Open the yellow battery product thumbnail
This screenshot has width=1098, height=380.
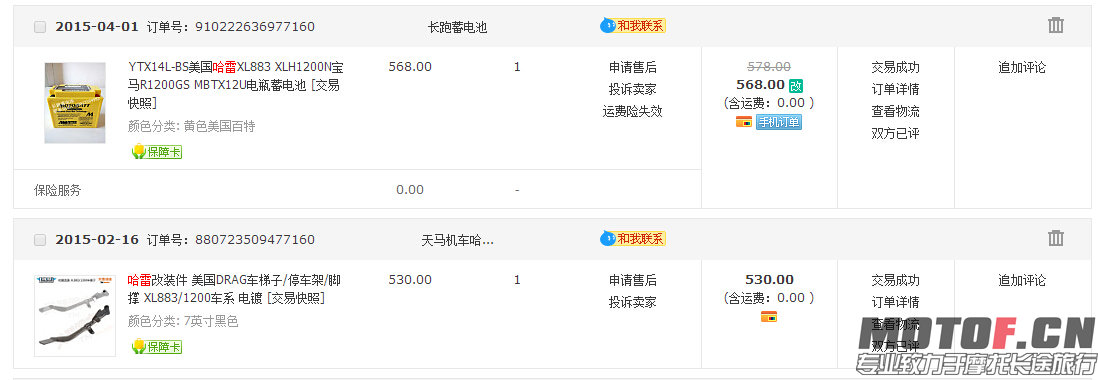pos(75,103)
